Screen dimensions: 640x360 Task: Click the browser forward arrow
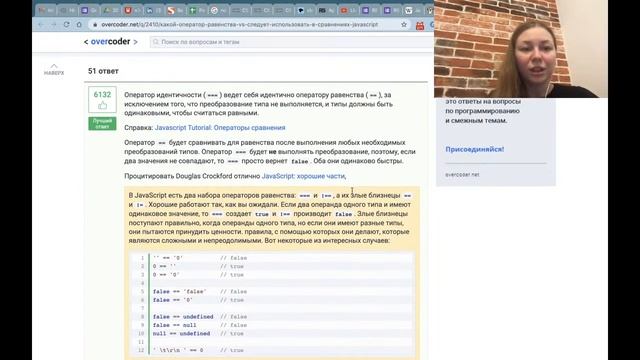(x=53, y=24)
